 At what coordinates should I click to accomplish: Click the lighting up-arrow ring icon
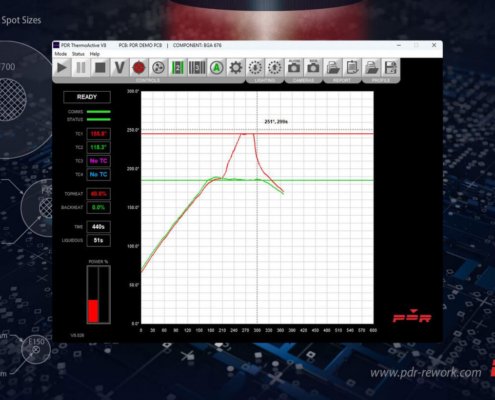coord(274,68)
